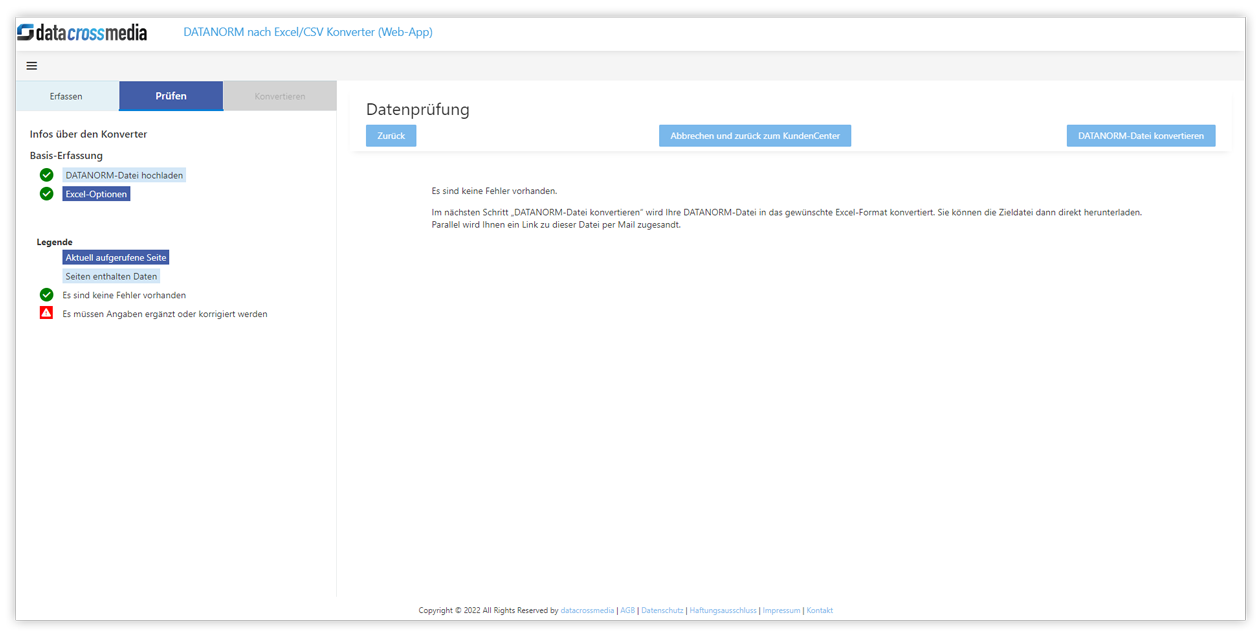The image size is (1260, 636).
Task: Click Seiten enthalten Daten legend entry
Action: point(111,276)
